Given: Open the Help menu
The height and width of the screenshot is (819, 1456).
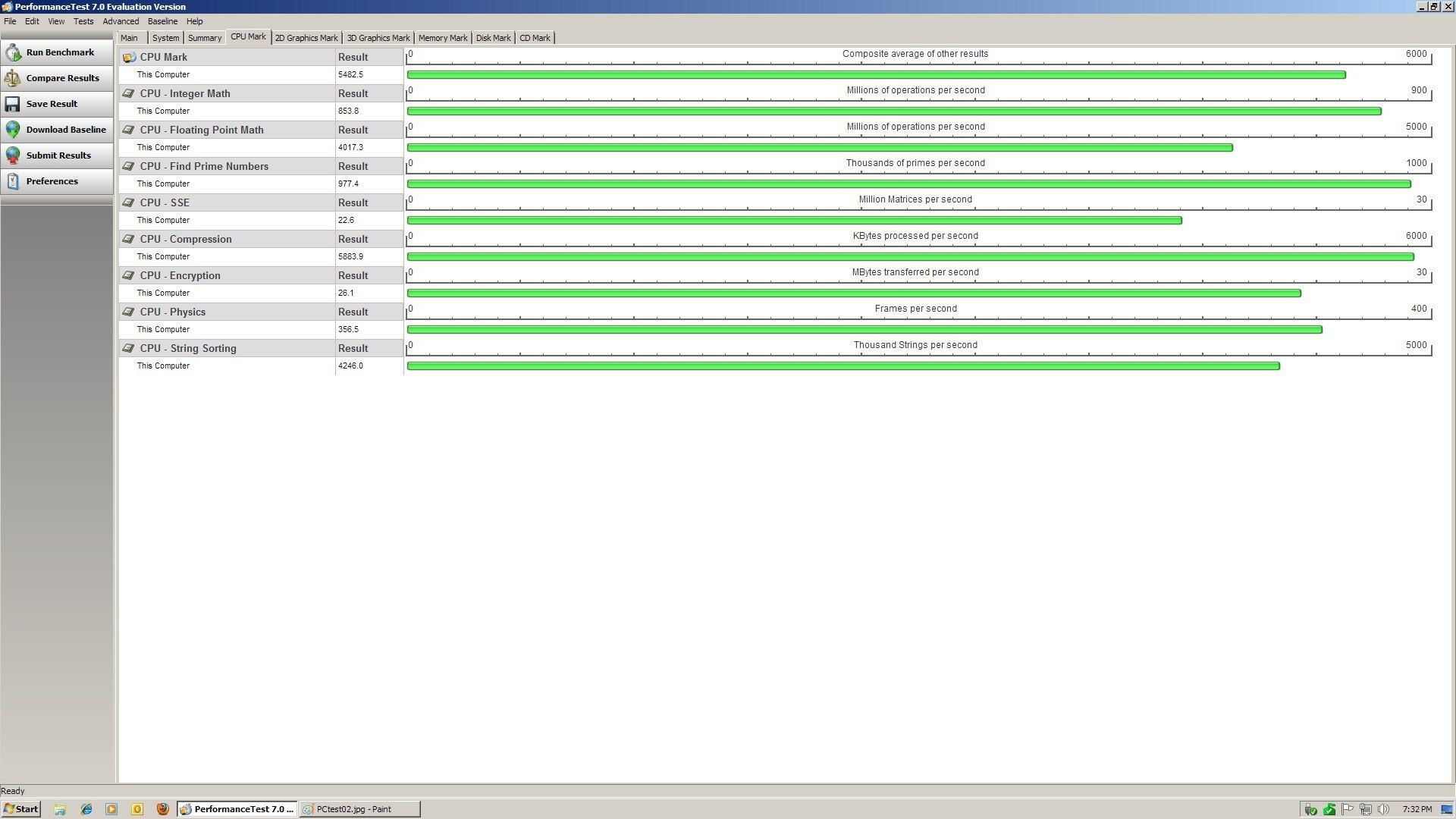Looking at the screenshot, I should point(195,21).
